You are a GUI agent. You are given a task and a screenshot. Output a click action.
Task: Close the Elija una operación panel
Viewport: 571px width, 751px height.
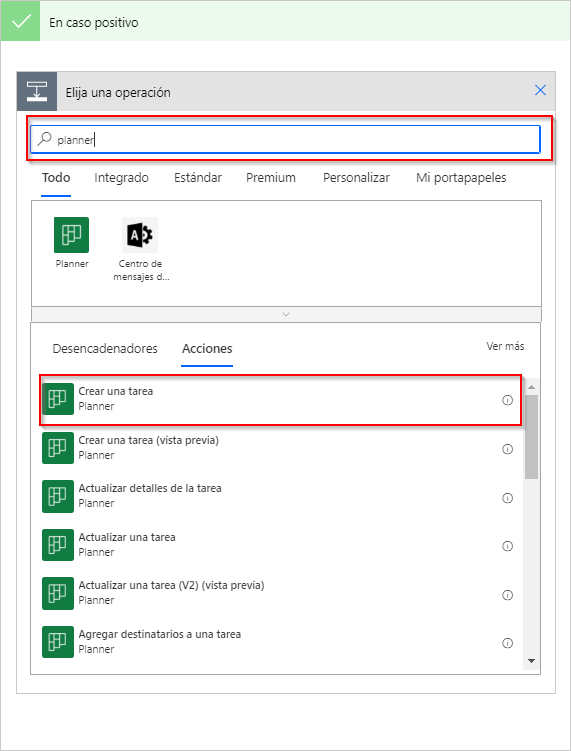tap(540, 90)
